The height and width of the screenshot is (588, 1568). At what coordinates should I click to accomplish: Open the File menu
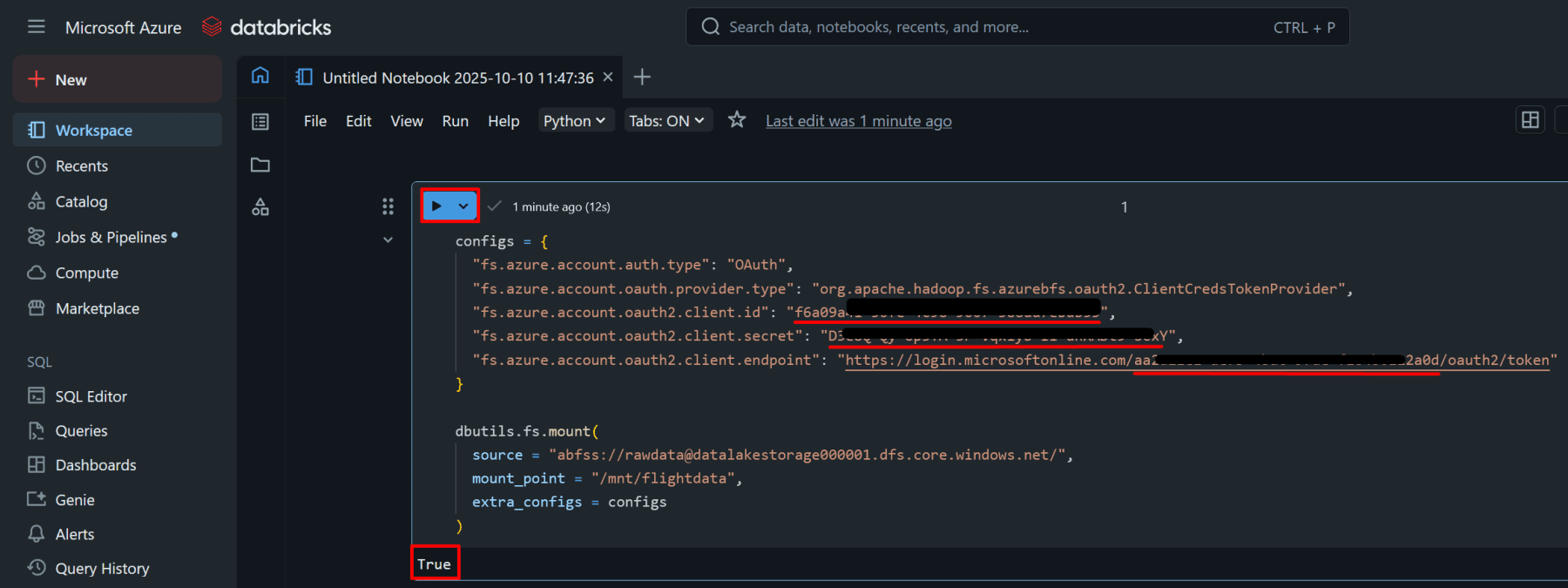click(x=314, y=121)
